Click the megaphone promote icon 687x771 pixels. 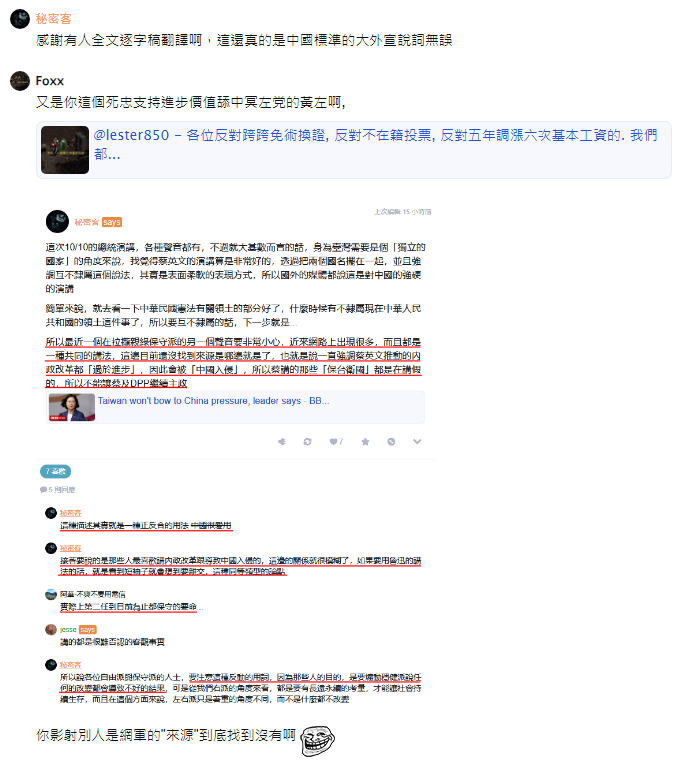click(x=282, y=442)
